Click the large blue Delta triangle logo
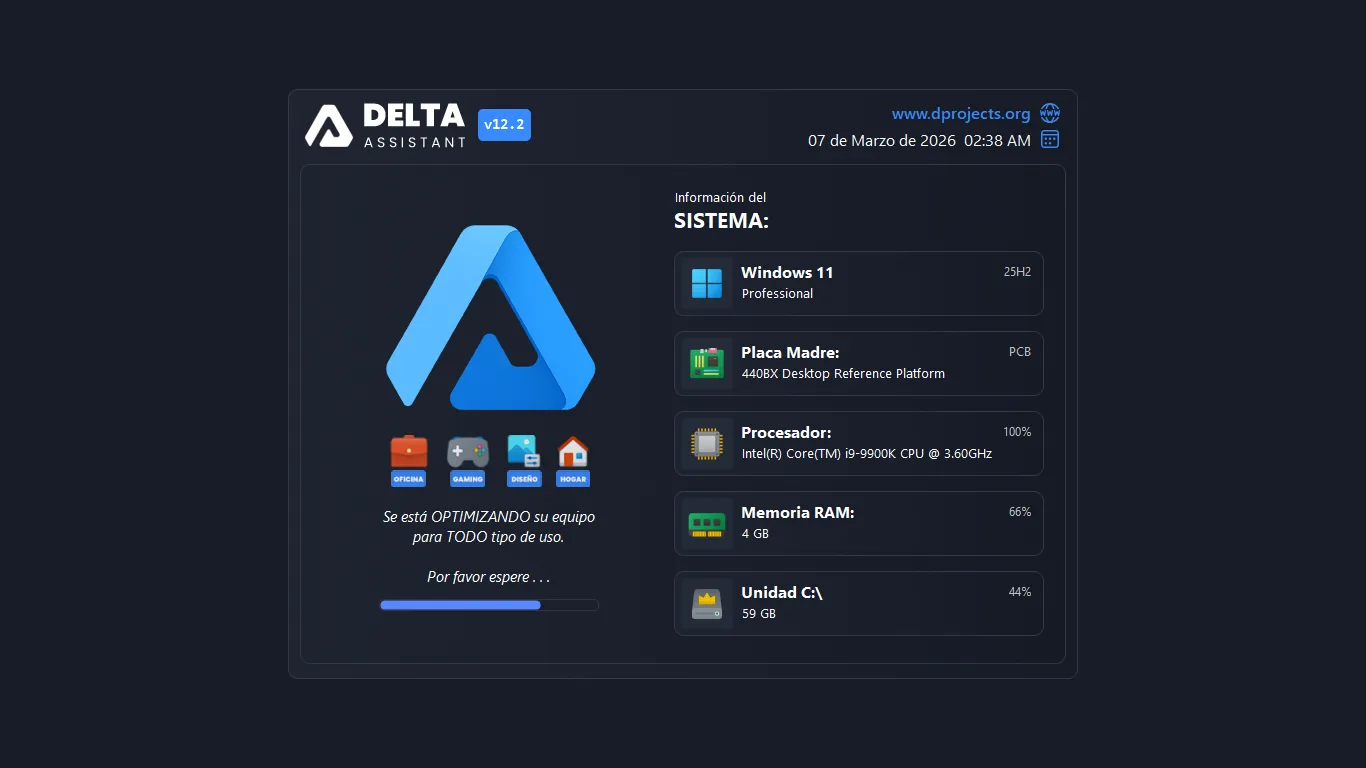 (490, 318)
